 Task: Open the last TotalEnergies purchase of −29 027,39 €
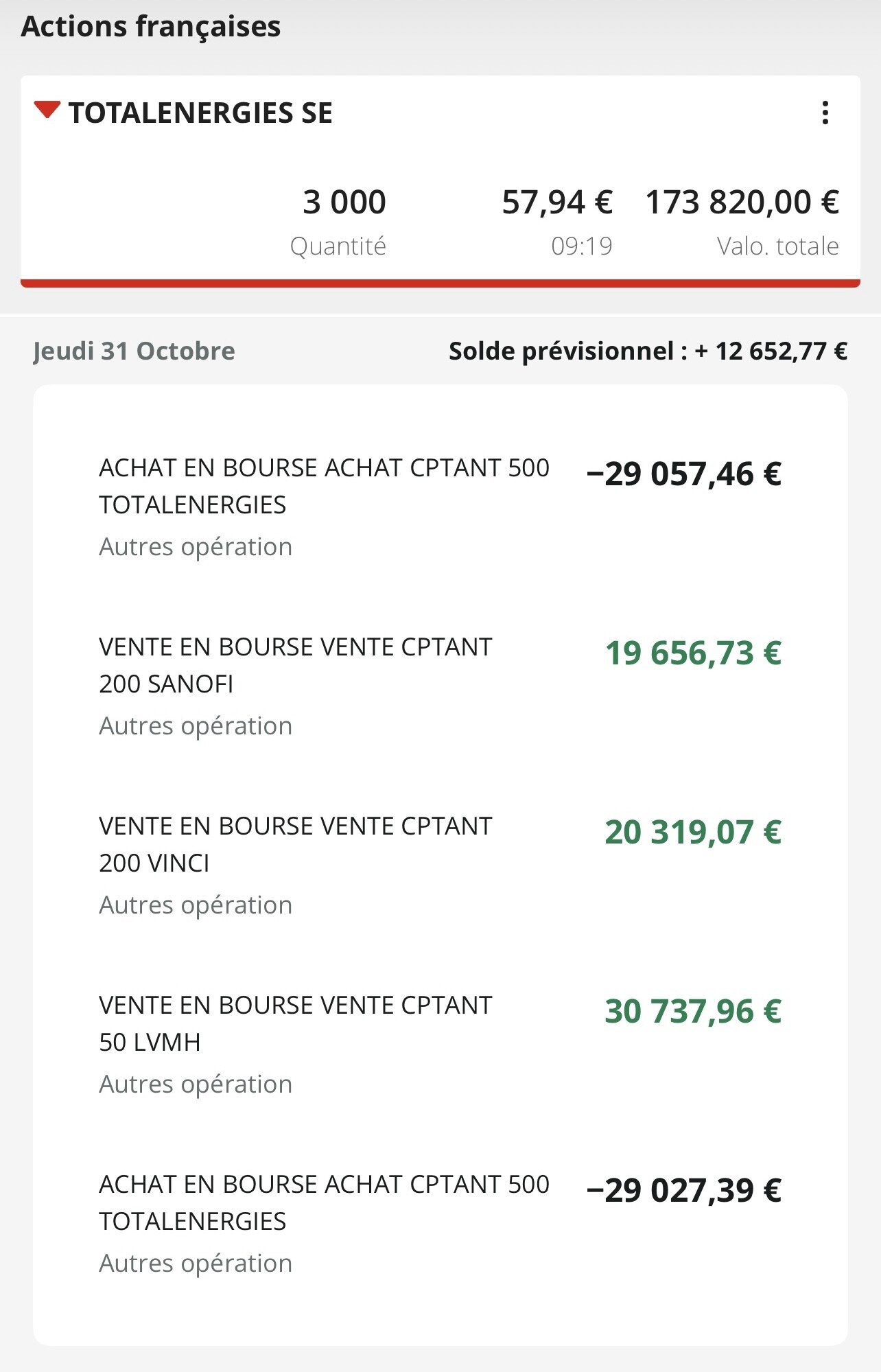pyautogui.click(x=324, y=1202)
